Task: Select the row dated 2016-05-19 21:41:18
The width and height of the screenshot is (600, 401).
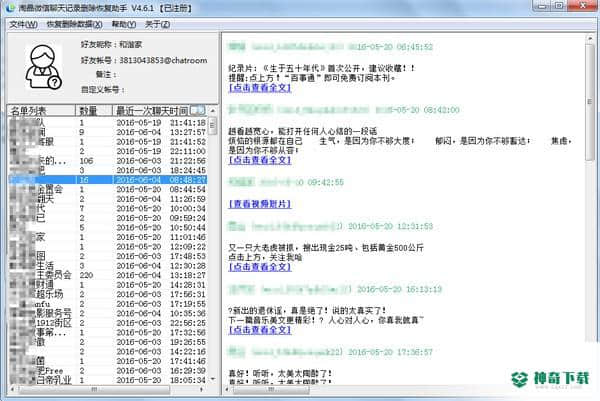Action: (108, 123)
